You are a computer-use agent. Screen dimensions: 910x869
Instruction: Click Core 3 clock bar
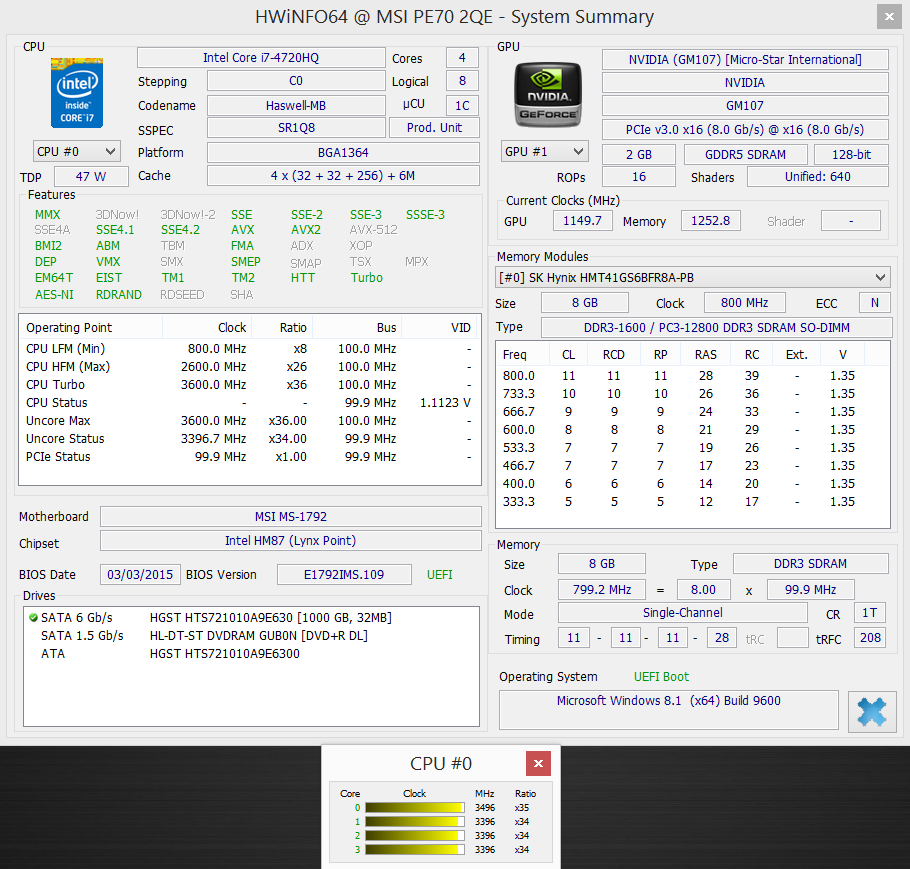[x=414, y=849]
